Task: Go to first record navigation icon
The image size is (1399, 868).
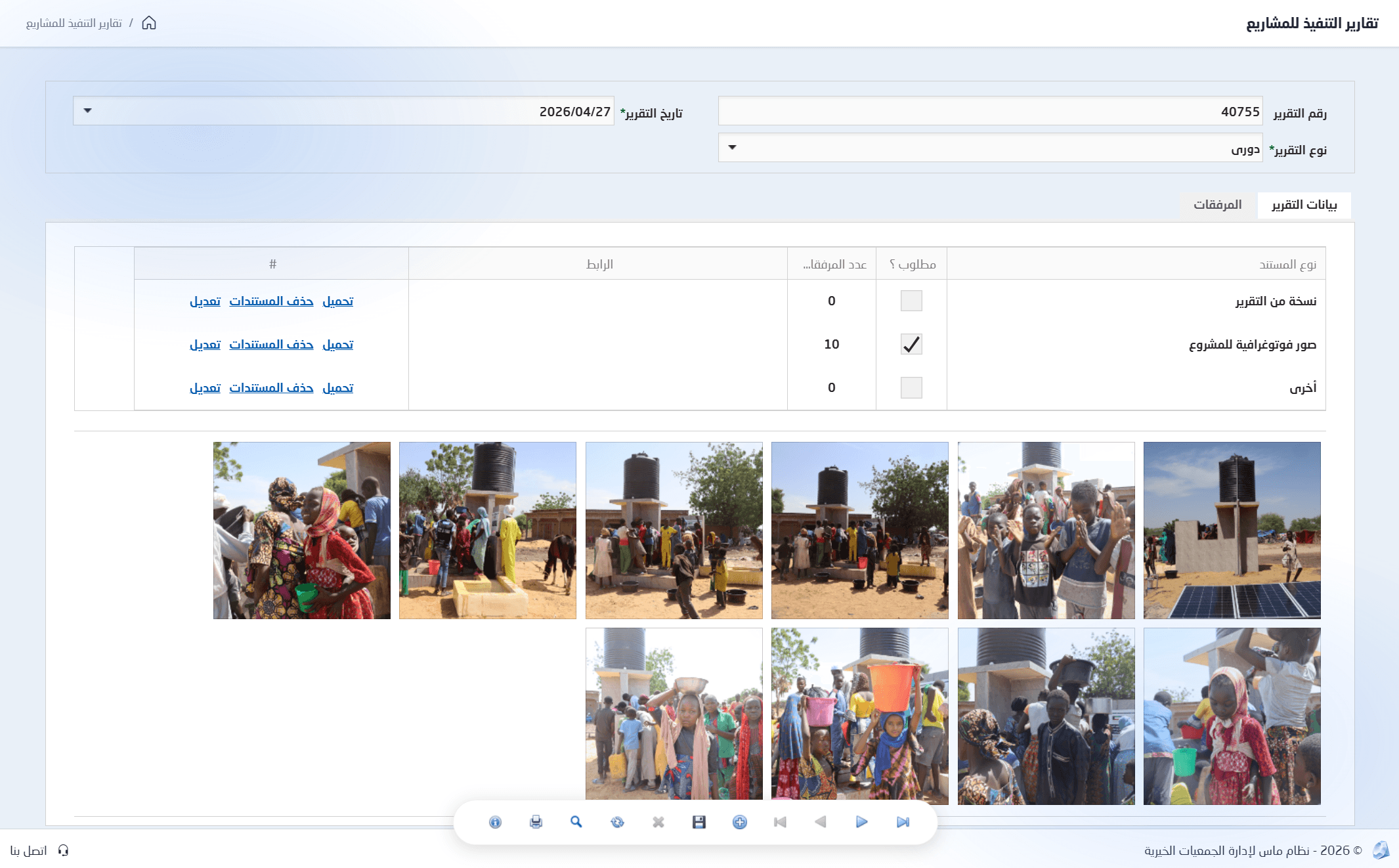Action: 780,822
